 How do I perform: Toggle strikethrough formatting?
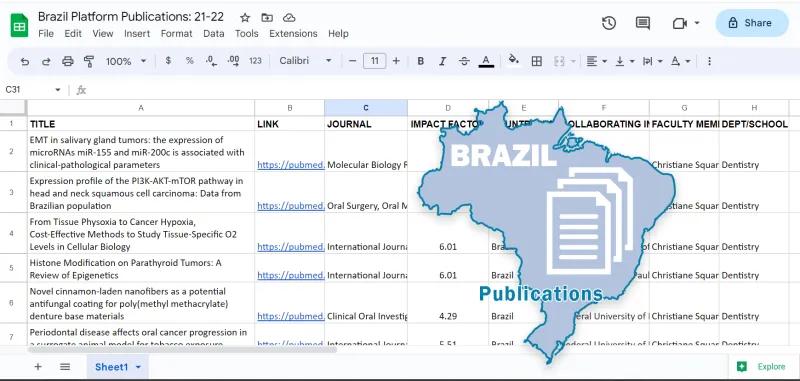464,61
